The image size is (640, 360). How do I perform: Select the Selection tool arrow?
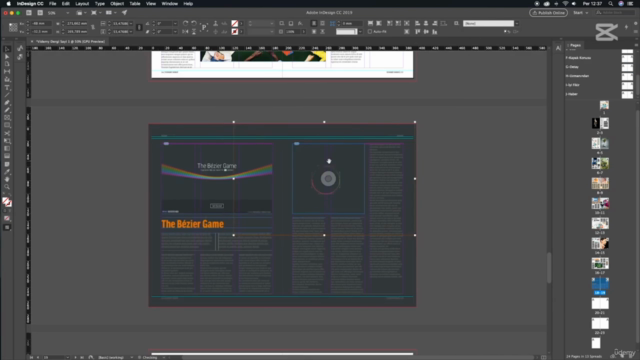point(7,49)
